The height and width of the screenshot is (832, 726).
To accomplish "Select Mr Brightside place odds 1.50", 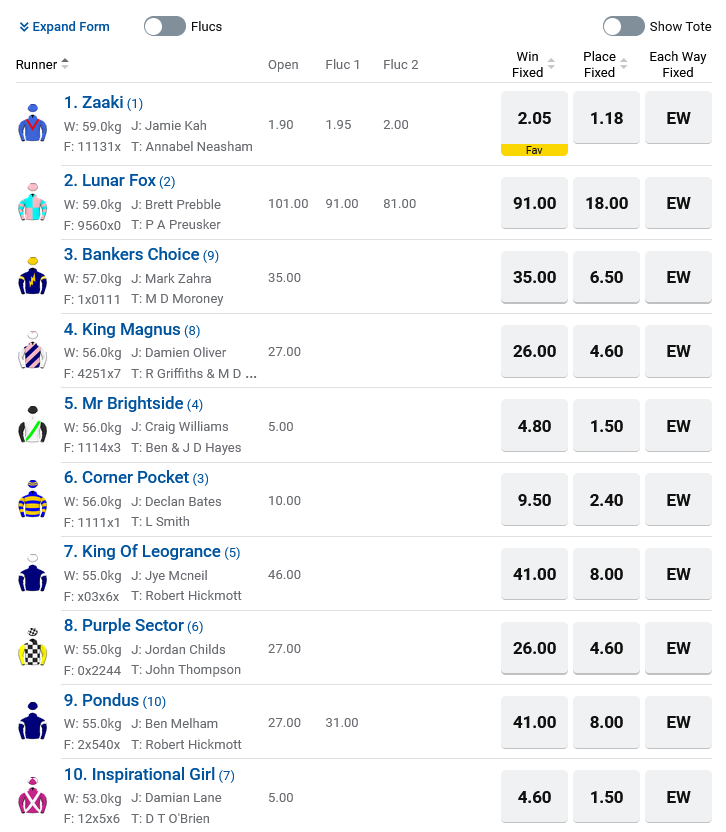I will click(607, 426).
